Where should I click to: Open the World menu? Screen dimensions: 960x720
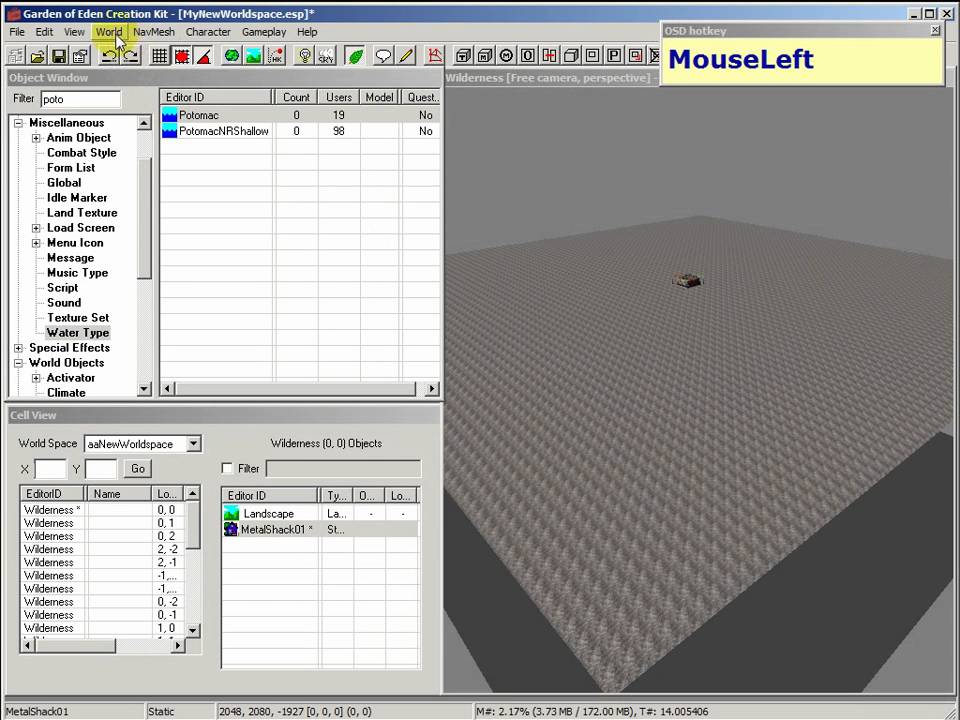click(109, 32)
